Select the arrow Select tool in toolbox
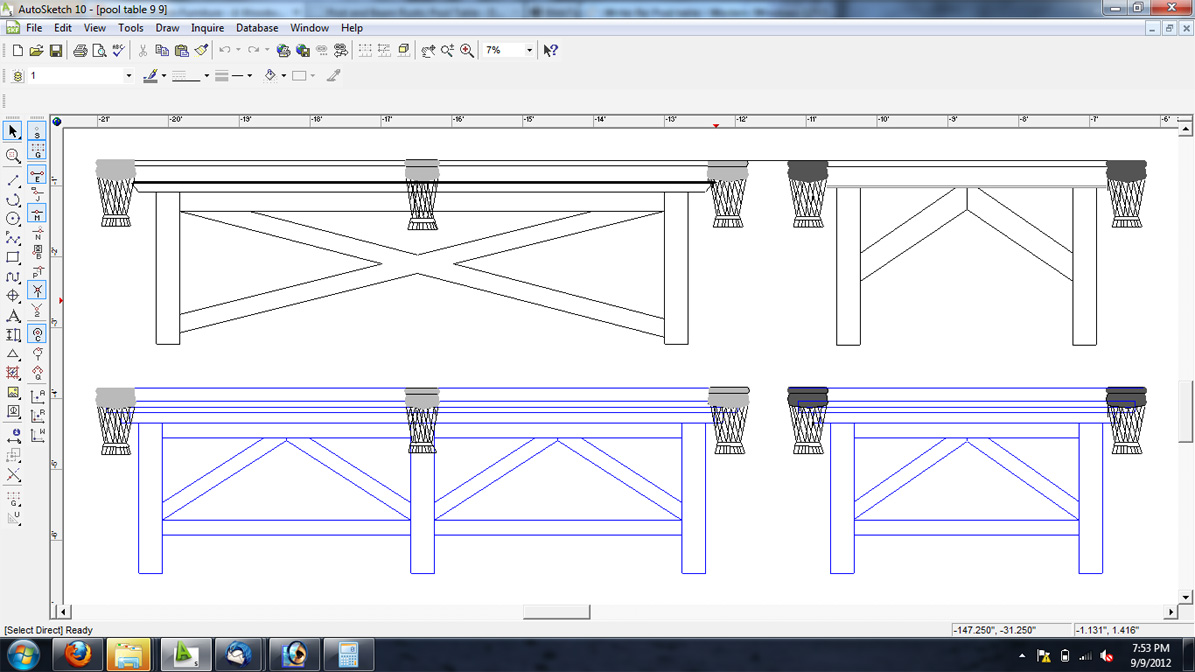Image resolution: width=1195 pixels, height=672 pixels. (x=13, y=132)
